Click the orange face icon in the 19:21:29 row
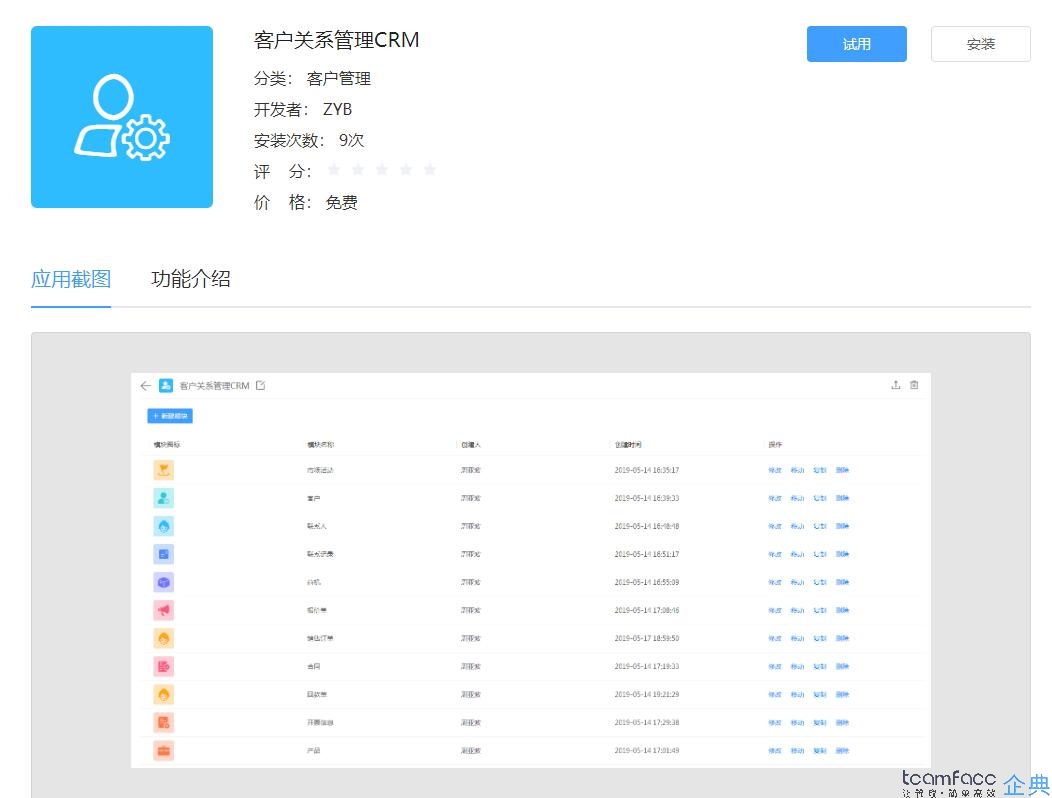Viewport: 1052px width, 798px height. coord(164,695)
